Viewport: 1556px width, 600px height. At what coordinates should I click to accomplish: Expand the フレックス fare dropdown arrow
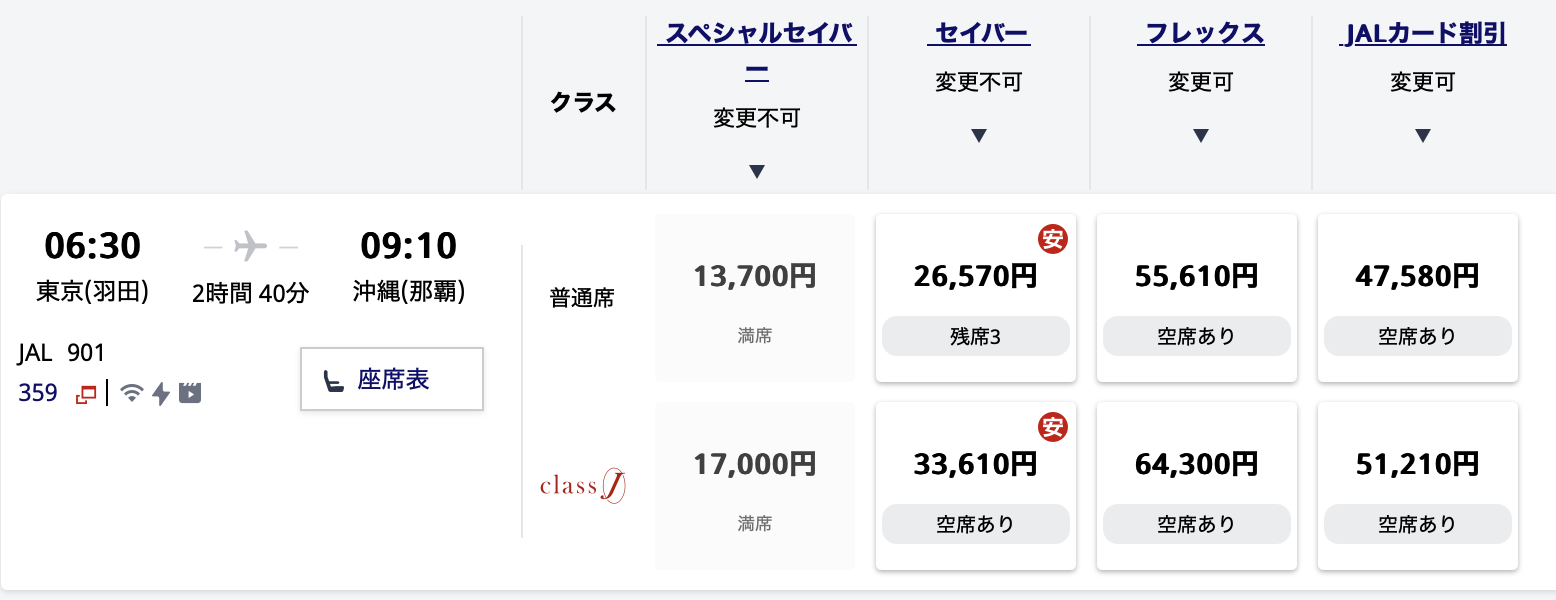1200,135
